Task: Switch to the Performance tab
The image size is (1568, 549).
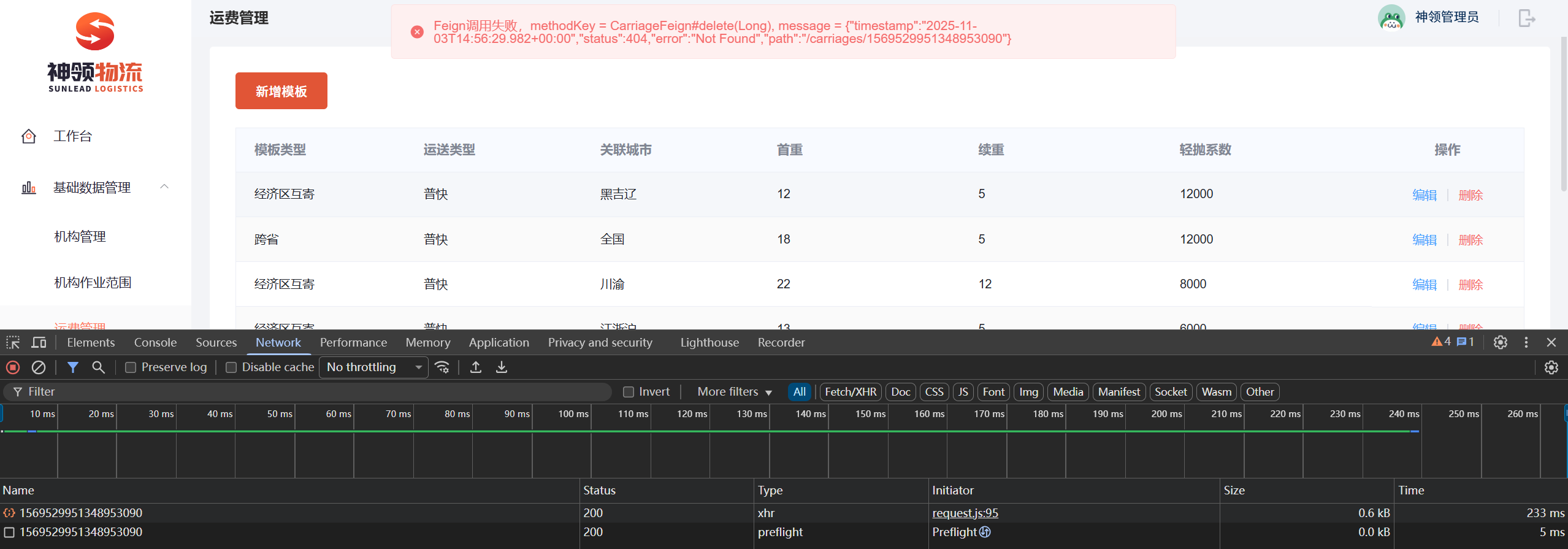Action: click(353, 342)
